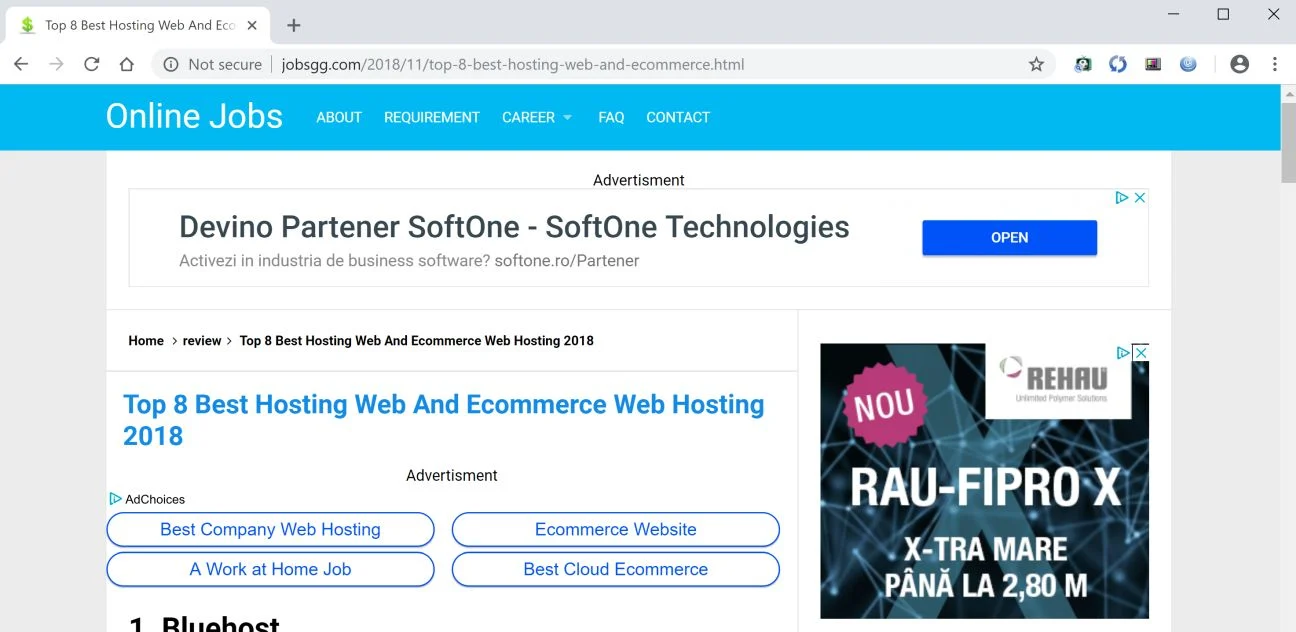This screenshot has width=1296, height=632.
Task: Click the Not secure site info icon
Action: click(x=171, y=64)
